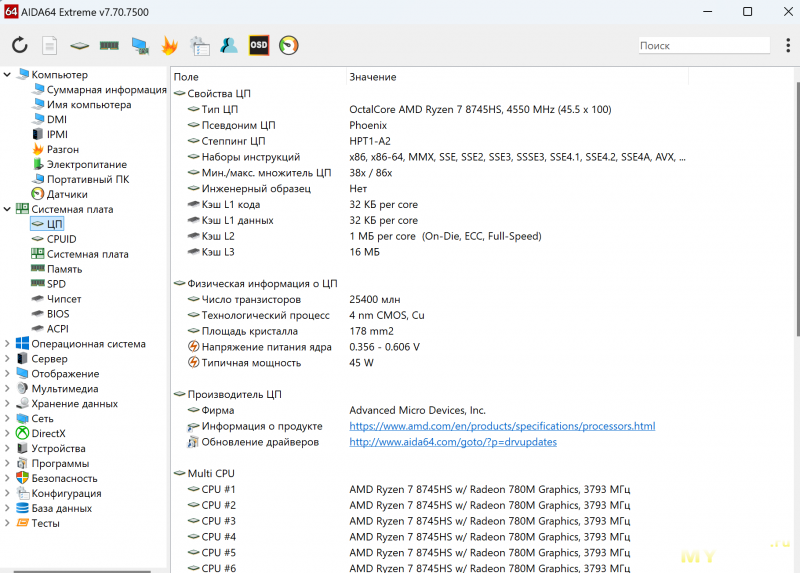Select the Датчики gauge icon item

[x=60, y=194]
